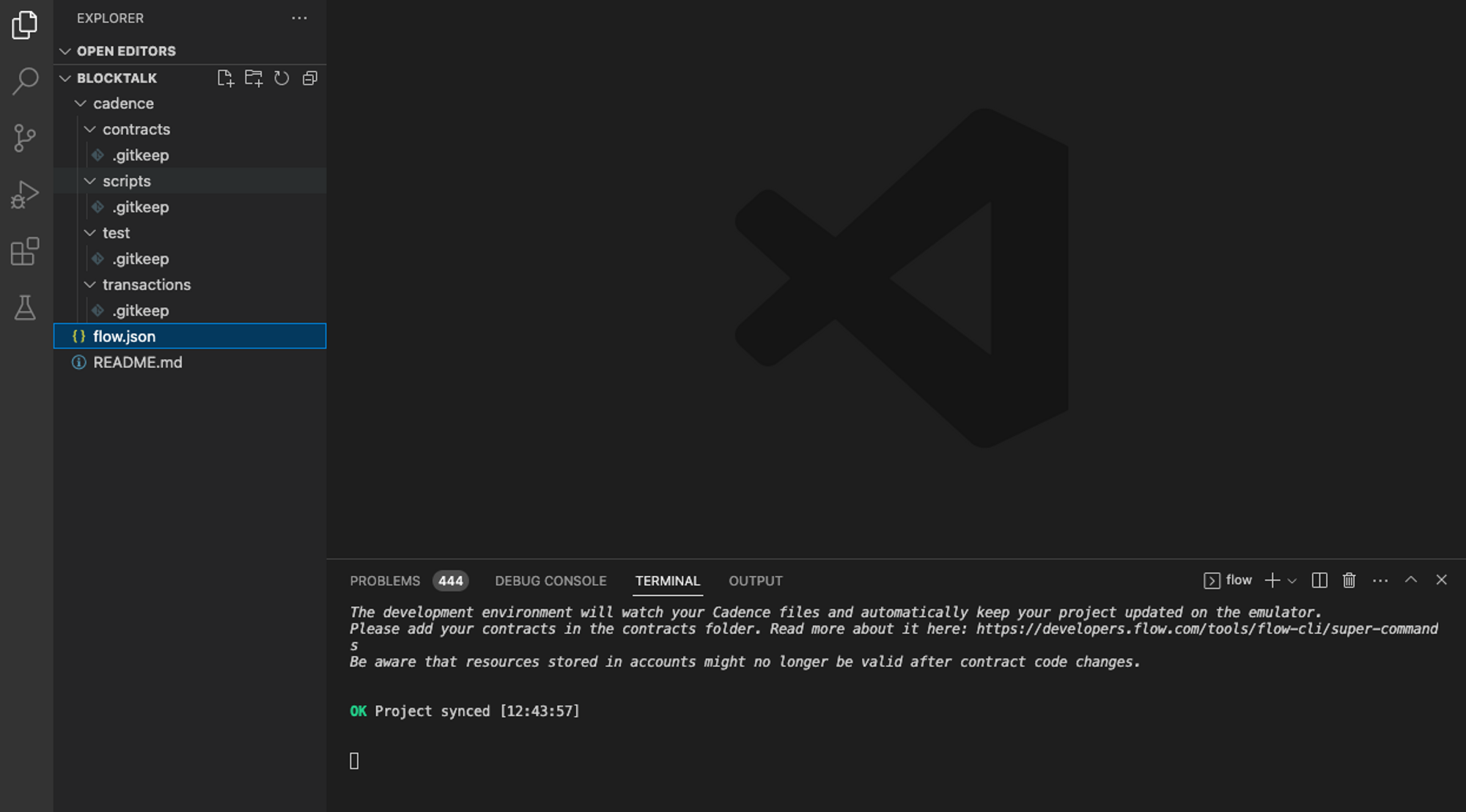The height and width of the screenshot is (812, 1466).
Task: Open the Search view in activity bar
Action: [x=25, y=81]
